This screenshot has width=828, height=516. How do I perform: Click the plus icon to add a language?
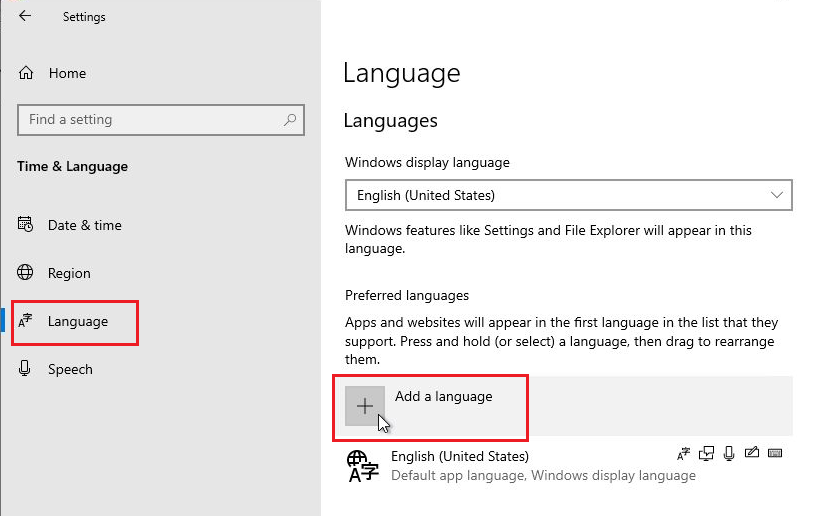365,406
